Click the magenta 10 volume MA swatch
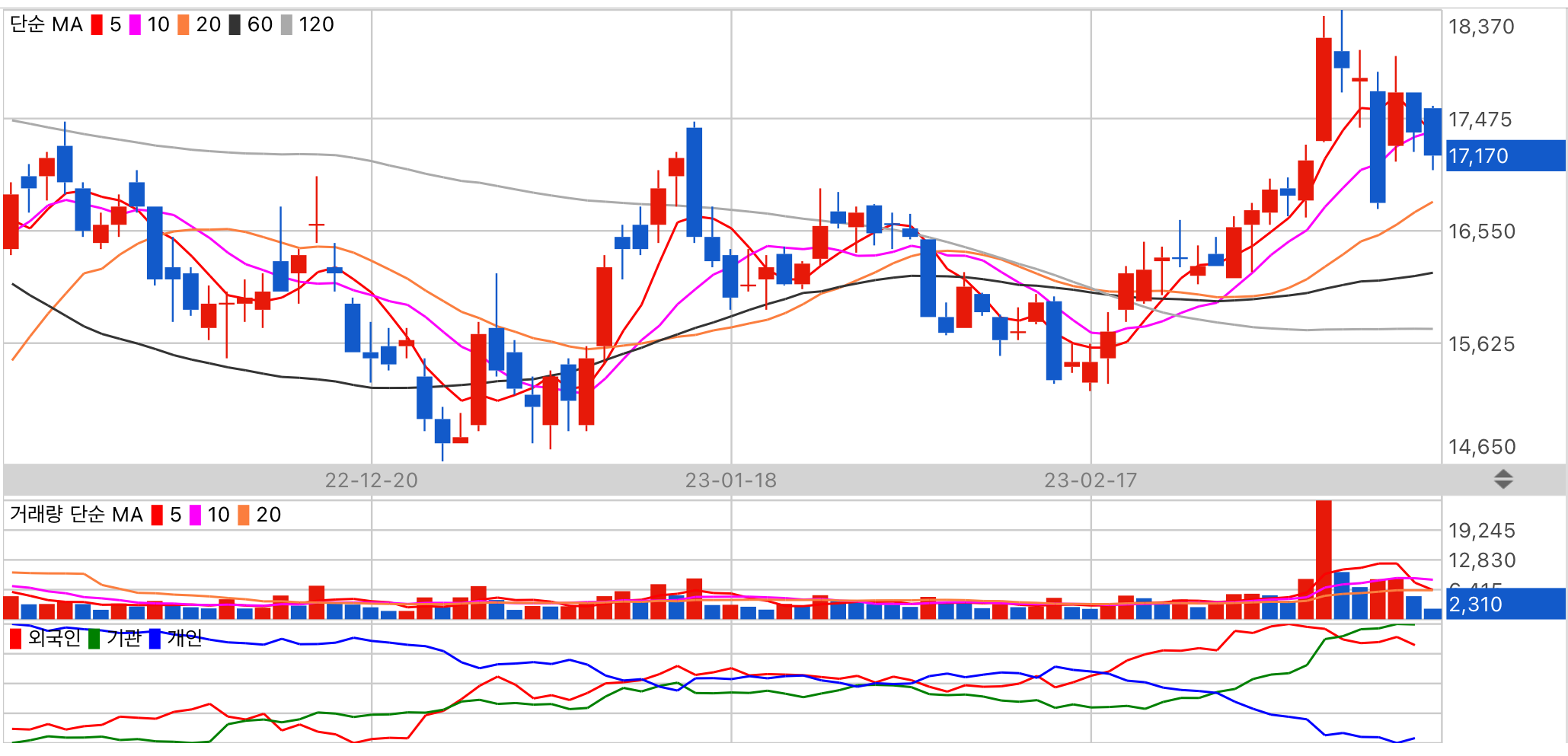Viewport: 1568px width, 756px height. (196, 515)
